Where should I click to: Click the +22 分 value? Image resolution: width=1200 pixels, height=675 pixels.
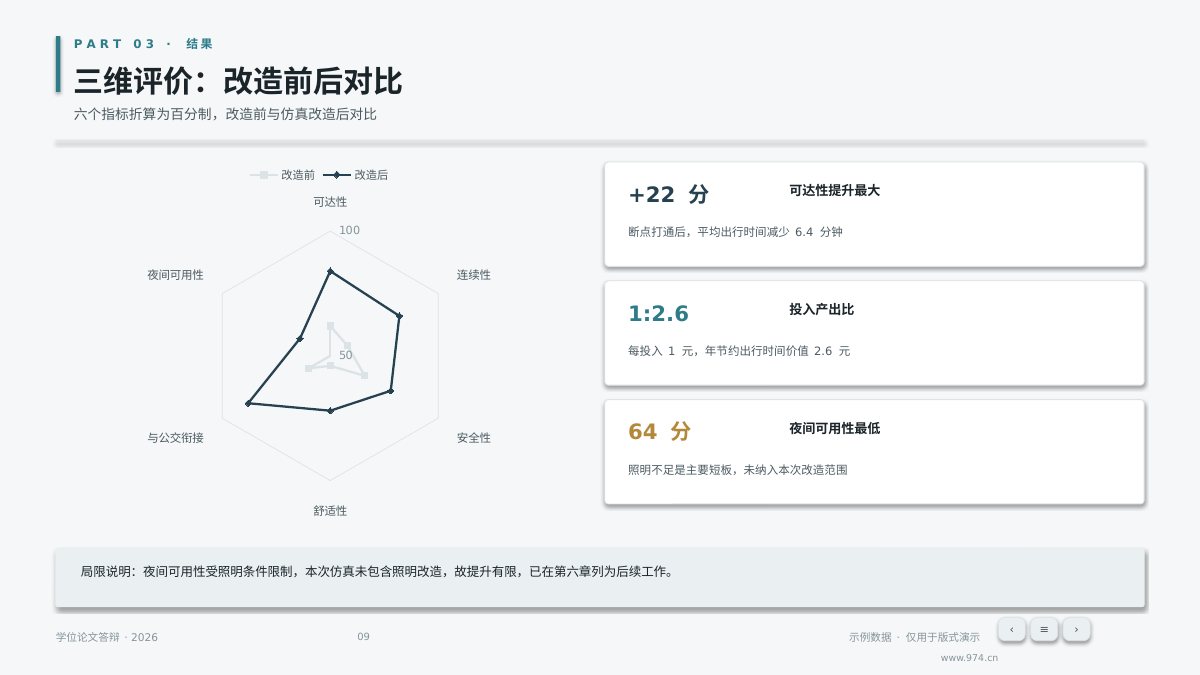(x=668, y=195)
